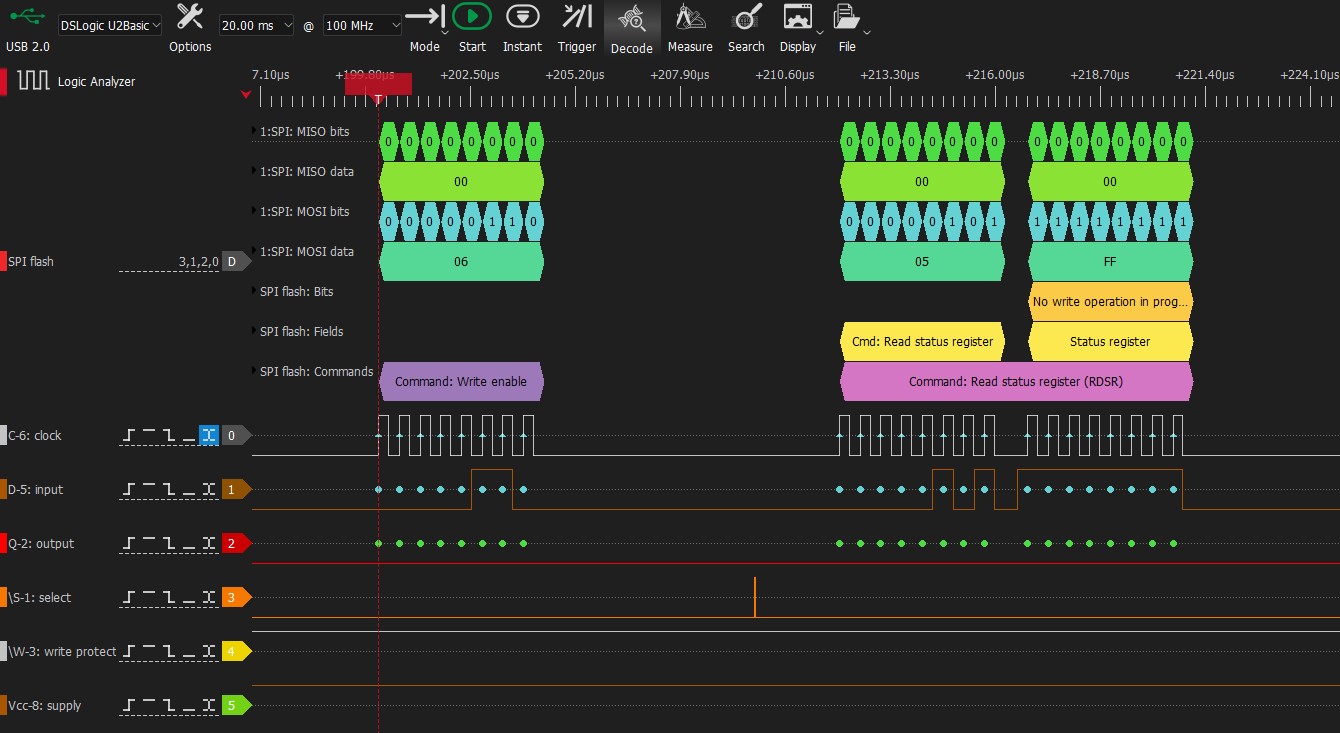
Task: Run an Instant capture
Action: coord(522,17)
